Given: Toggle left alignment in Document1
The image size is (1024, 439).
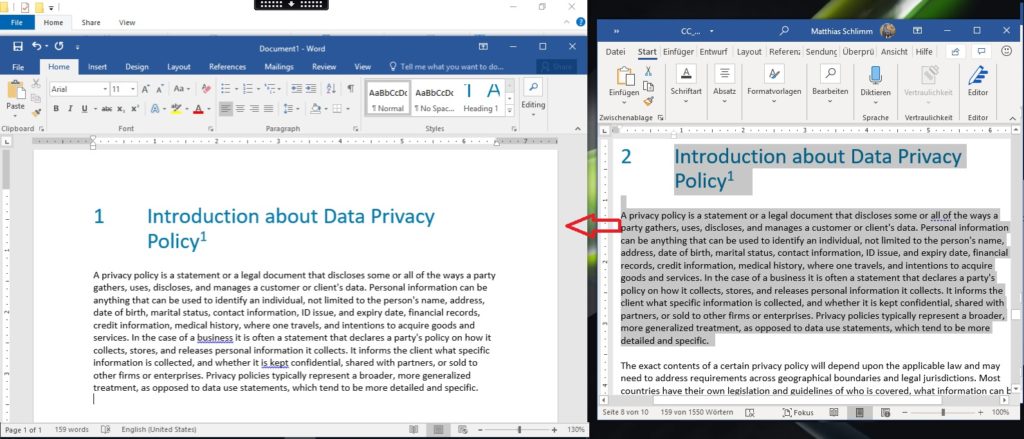Looking at the screenshot, I should [x=226, y=108].
